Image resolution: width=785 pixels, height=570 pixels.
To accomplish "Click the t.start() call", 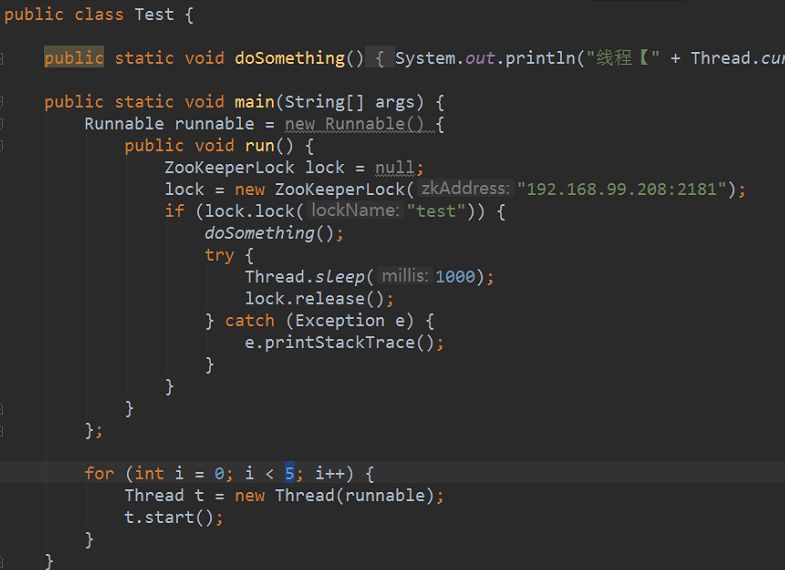I will (x=169, y=517).
